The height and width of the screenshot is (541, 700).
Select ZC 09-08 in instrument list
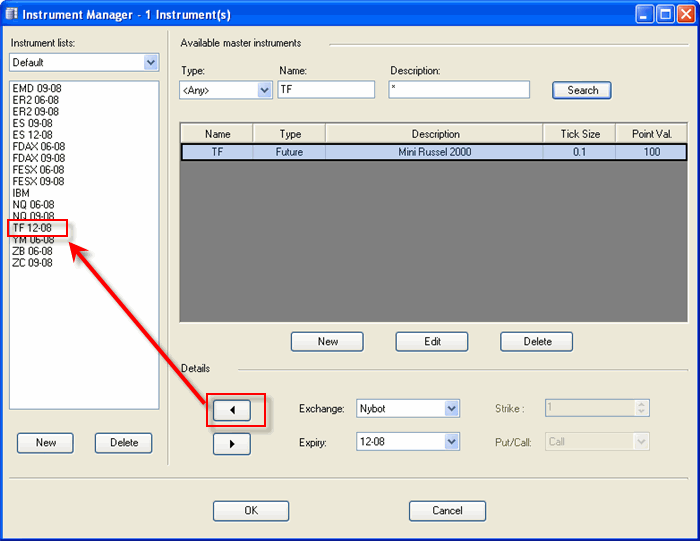(x=32, y=262)
